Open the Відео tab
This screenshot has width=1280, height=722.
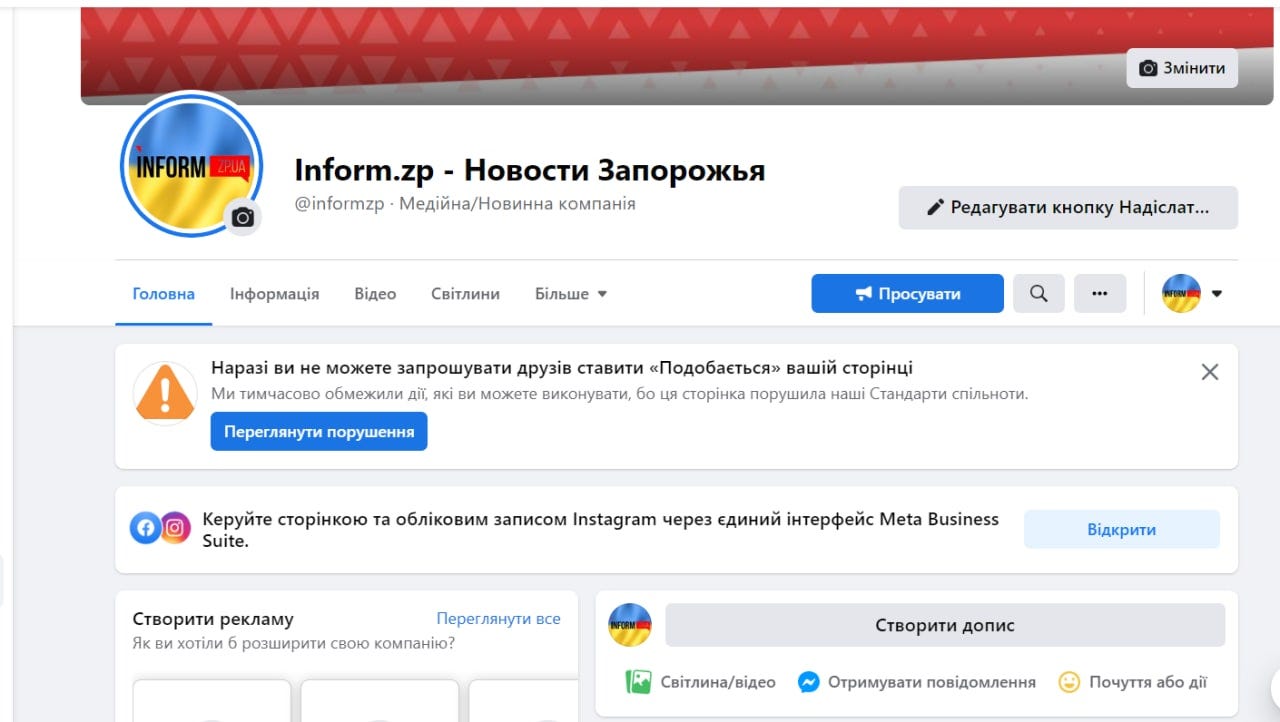375,294
